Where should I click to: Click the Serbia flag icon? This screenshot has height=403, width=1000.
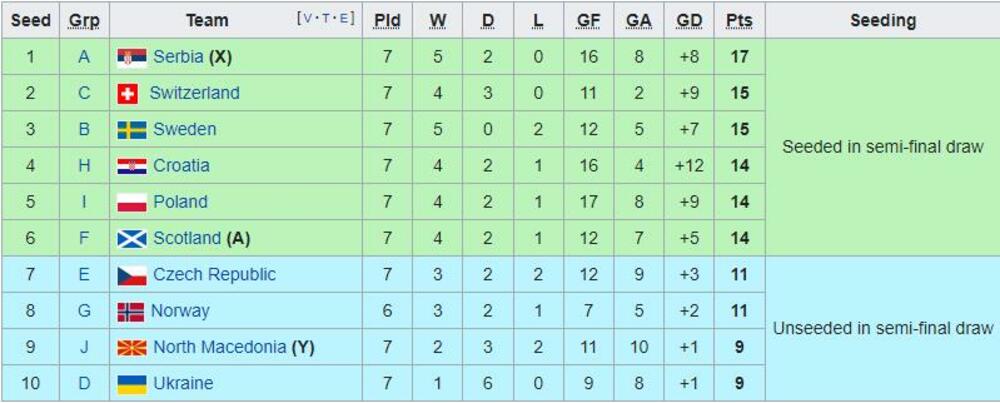point(132,57)
